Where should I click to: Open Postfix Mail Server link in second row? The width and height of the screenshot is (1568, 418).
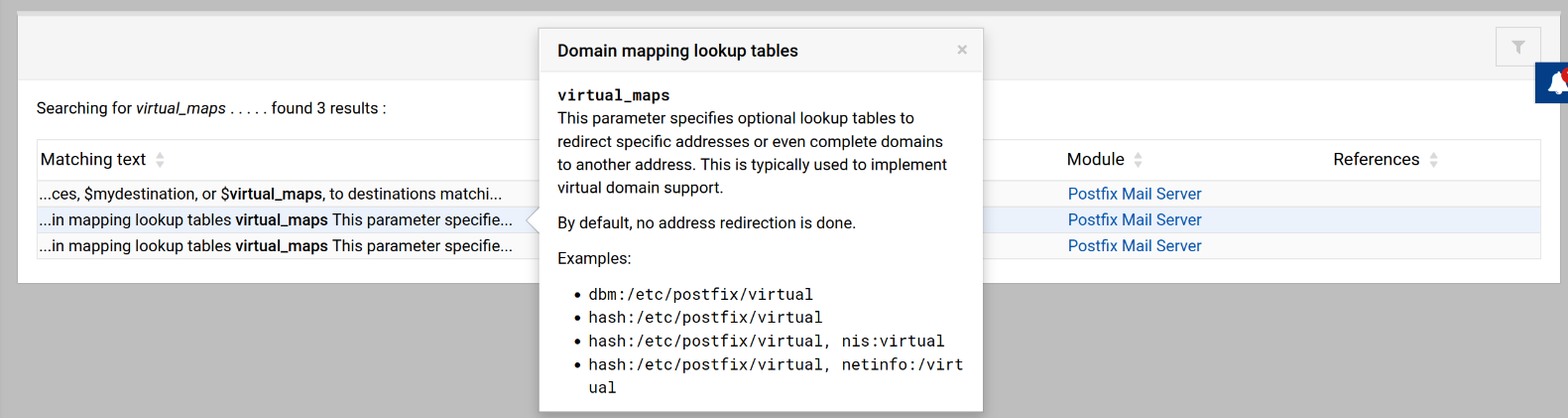pos(1134,219)
